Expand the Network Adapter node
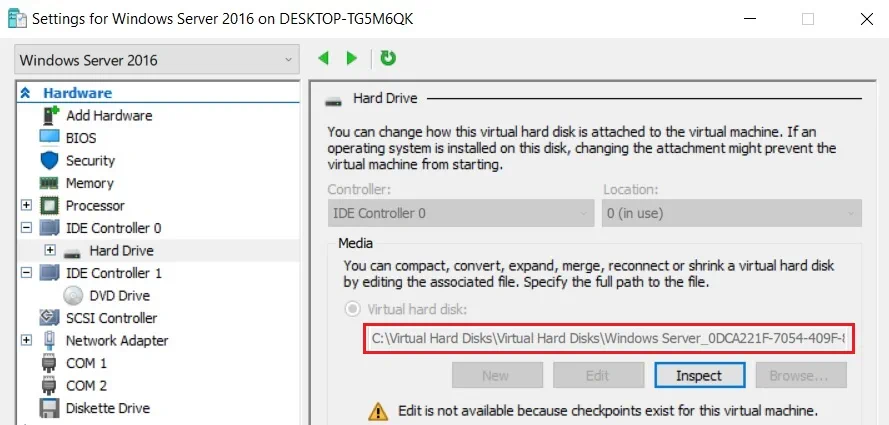Screen dimensions: 889x425 coord(26,340)
